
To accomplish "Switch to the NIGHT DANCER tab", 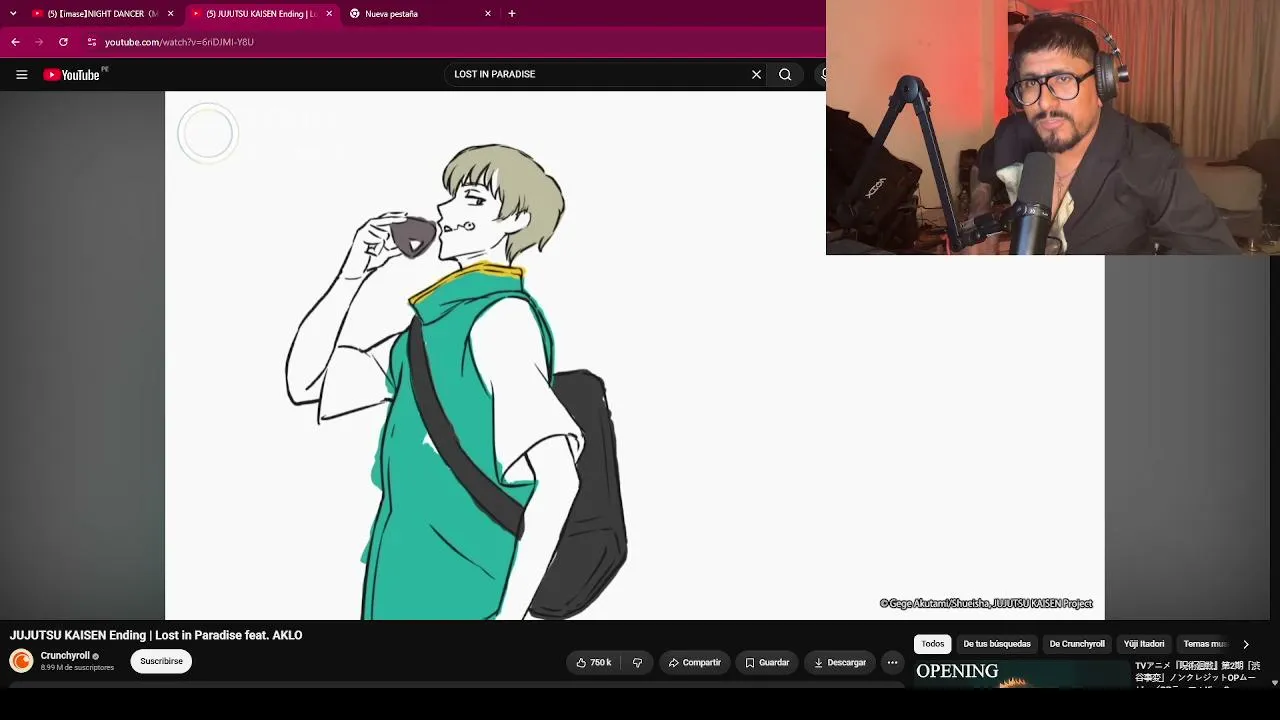I will point(102,14).
